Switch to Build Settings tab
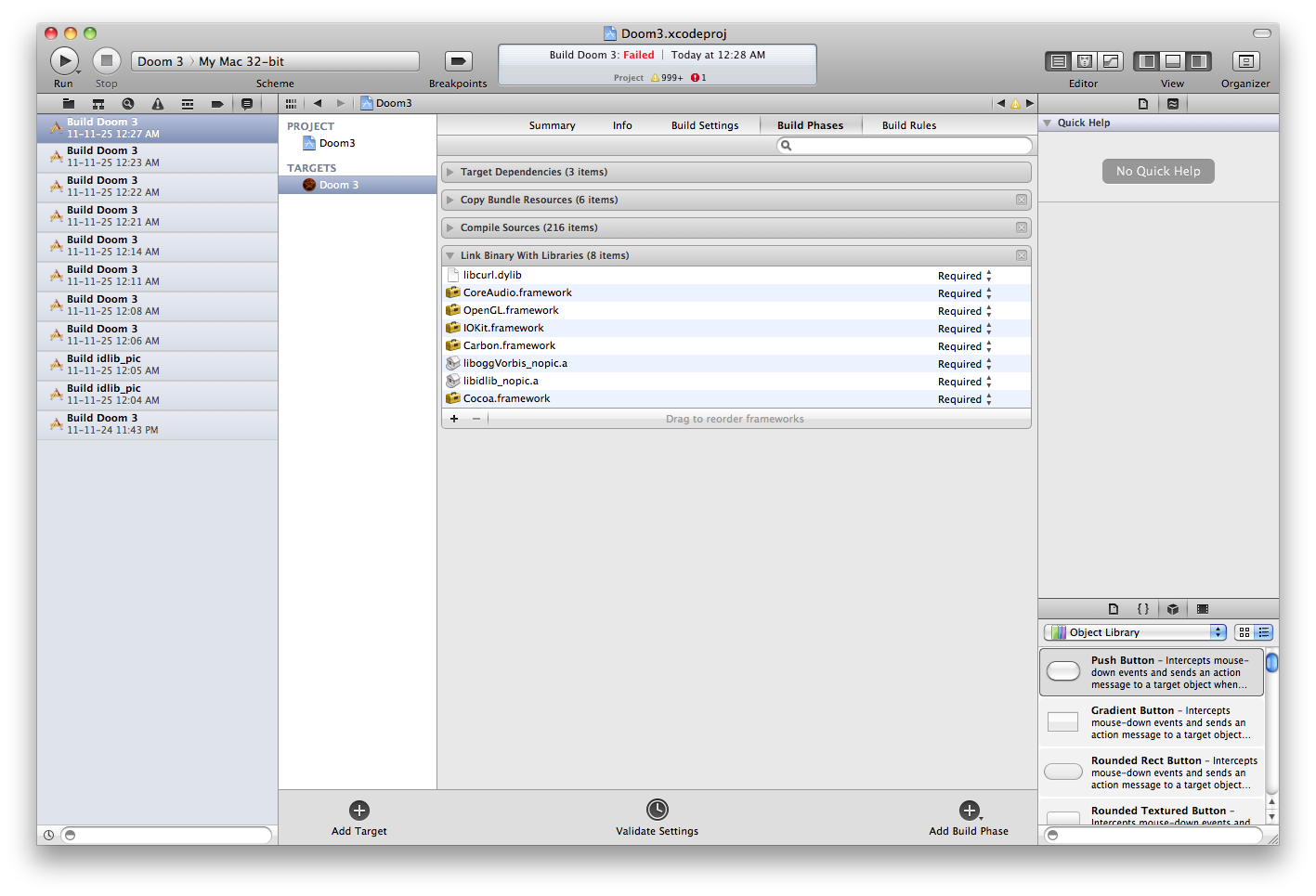The width and height of the screenshot is (1316, 896). point(705,125)
